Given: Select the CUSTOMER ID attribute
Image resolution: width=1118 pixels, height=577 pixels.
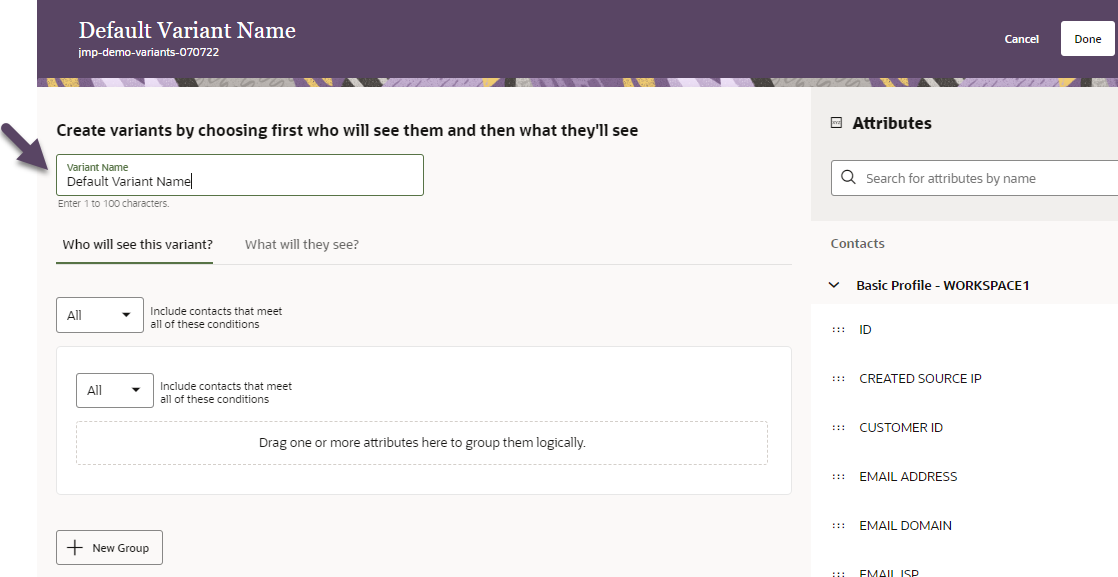Looking at the screenshot, I should [x=901, y=428].
